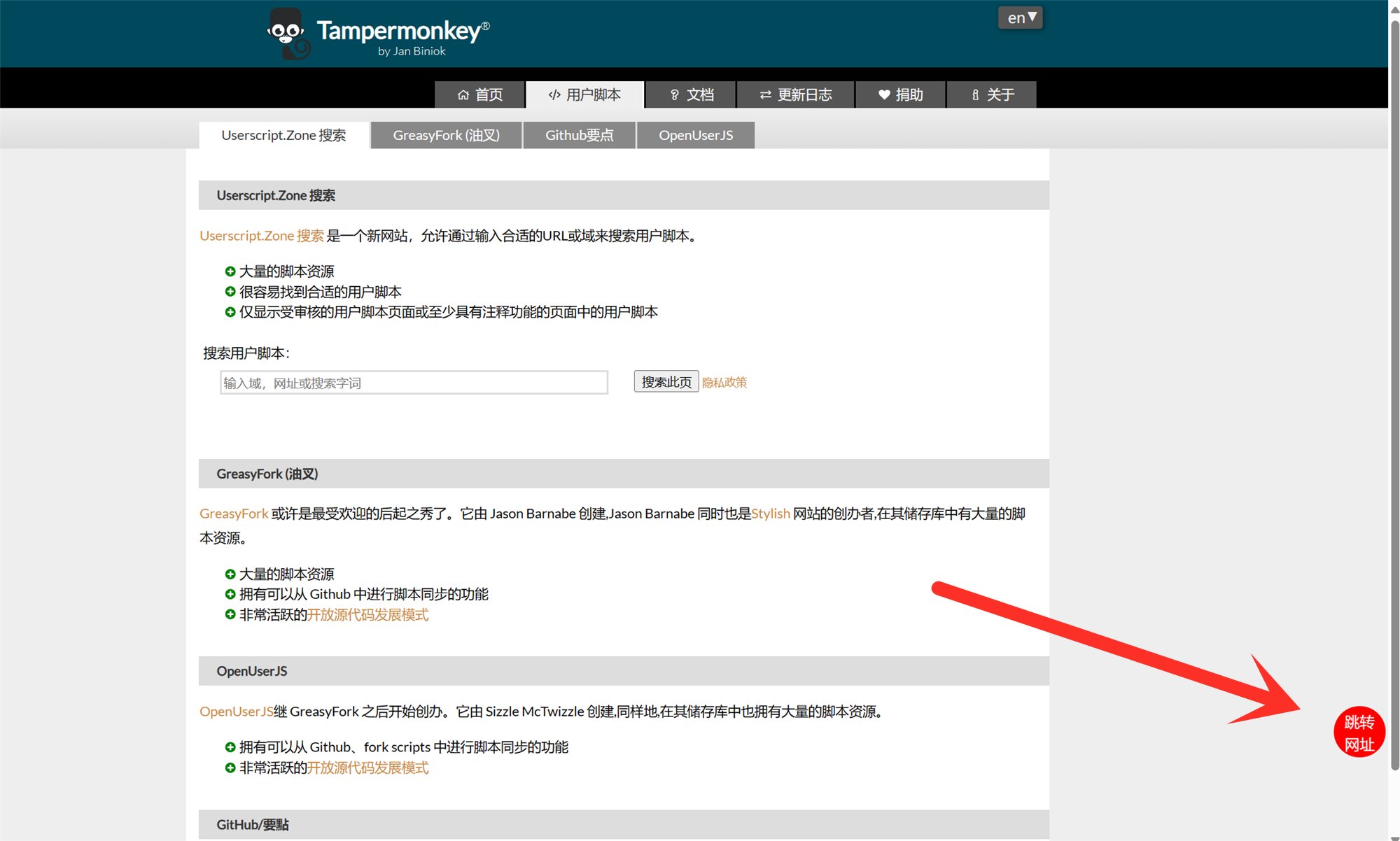Go to the 首页 home tab
The width and height of the screenshot is (1400, 841).
tap(480, 94)
